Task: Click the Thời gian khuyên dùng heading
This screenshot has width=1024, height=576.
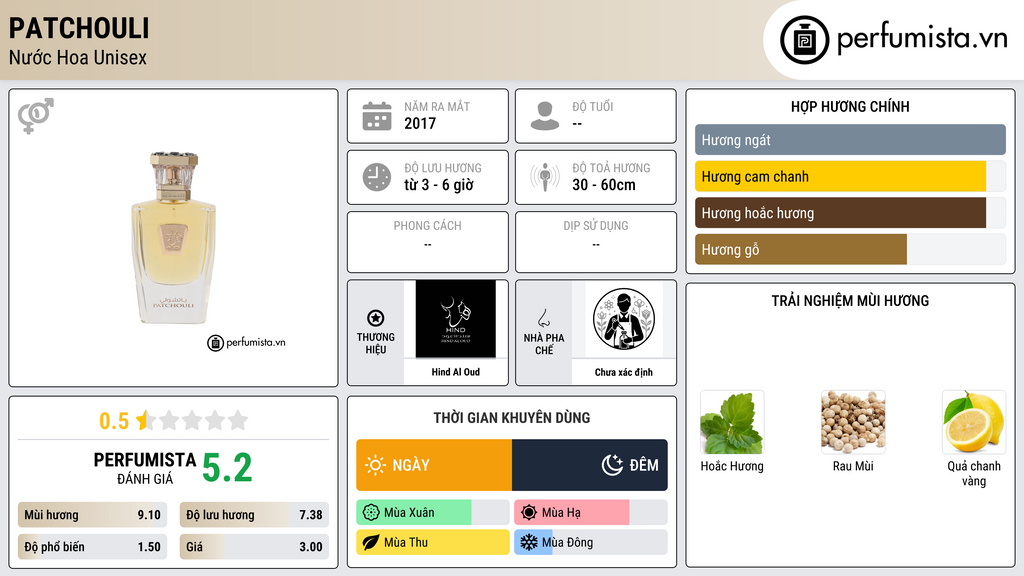Action: coord(512,418)
